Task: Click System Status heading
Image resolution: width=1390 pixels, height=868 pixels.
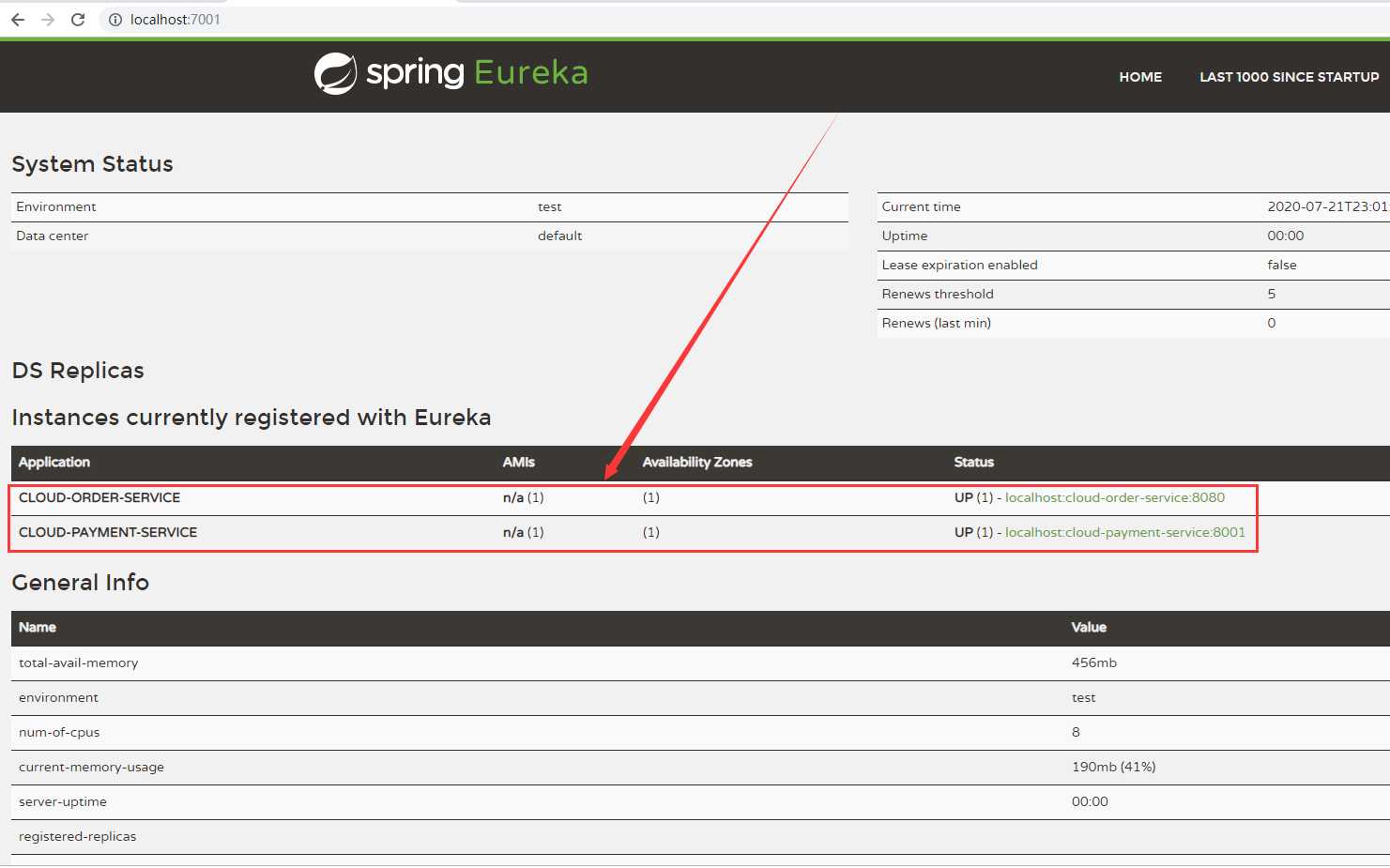Action: pos(92,164)
